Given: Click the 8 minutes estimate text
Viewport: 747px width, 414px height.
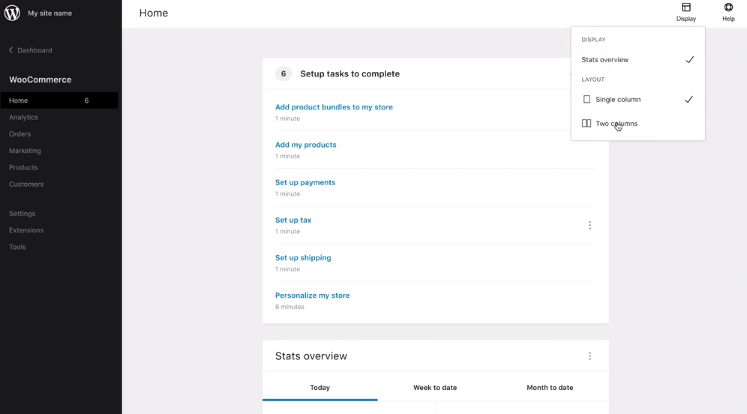Looking at the screenshot, I should click(289, 307).
